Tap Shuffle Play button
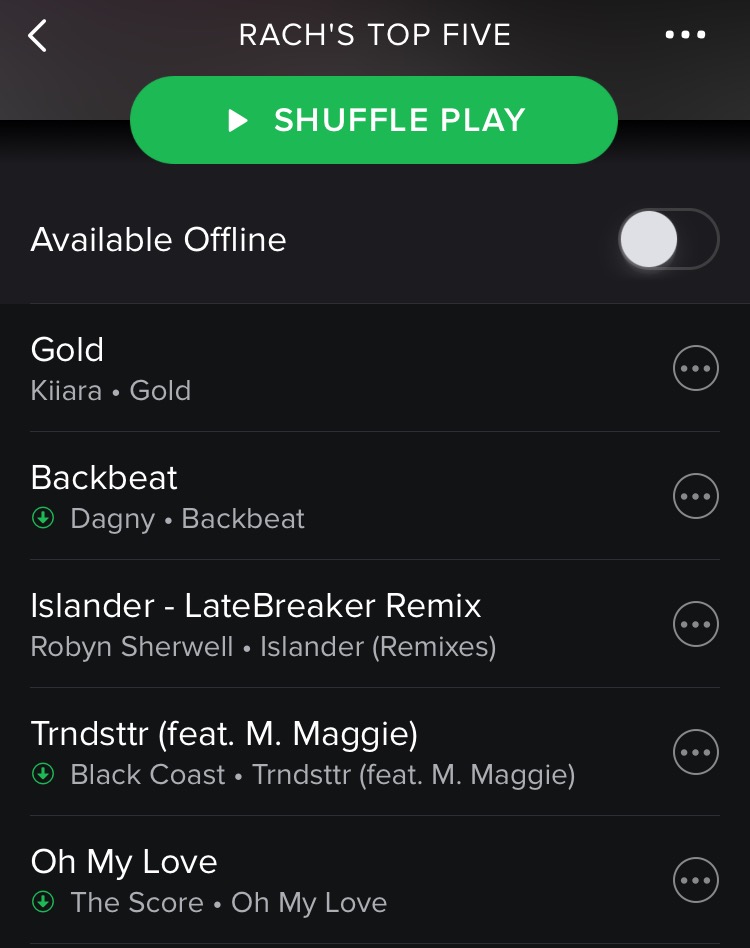The image size is (750, 948). pyautogui.click(x=374, y=120)
